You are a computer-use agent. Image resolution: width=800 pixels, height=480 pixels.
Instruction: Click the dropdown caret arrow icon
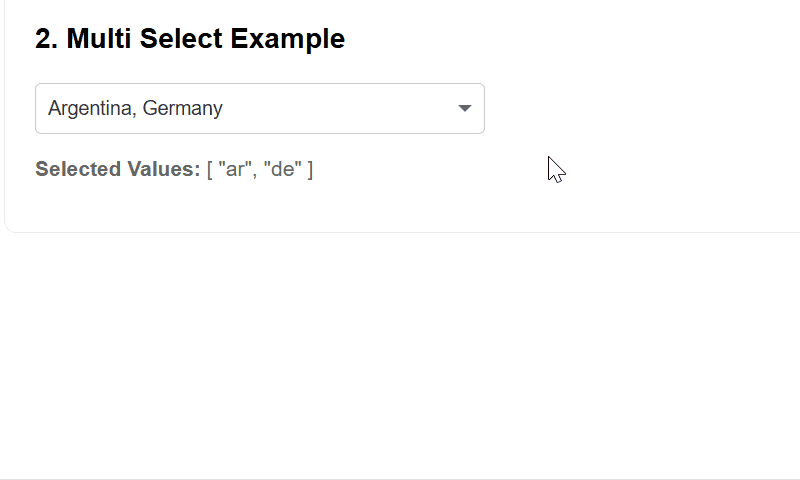(464, 108)
